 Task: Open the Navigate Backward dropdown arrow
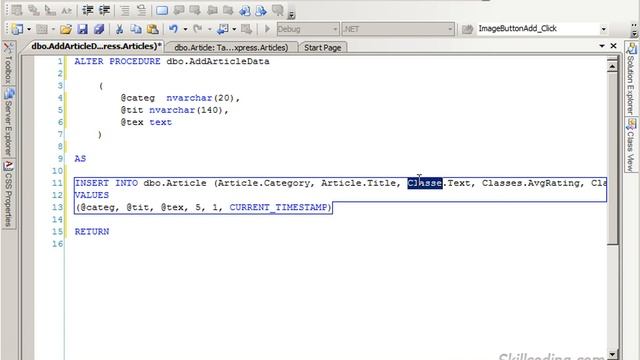click(234, 29)
